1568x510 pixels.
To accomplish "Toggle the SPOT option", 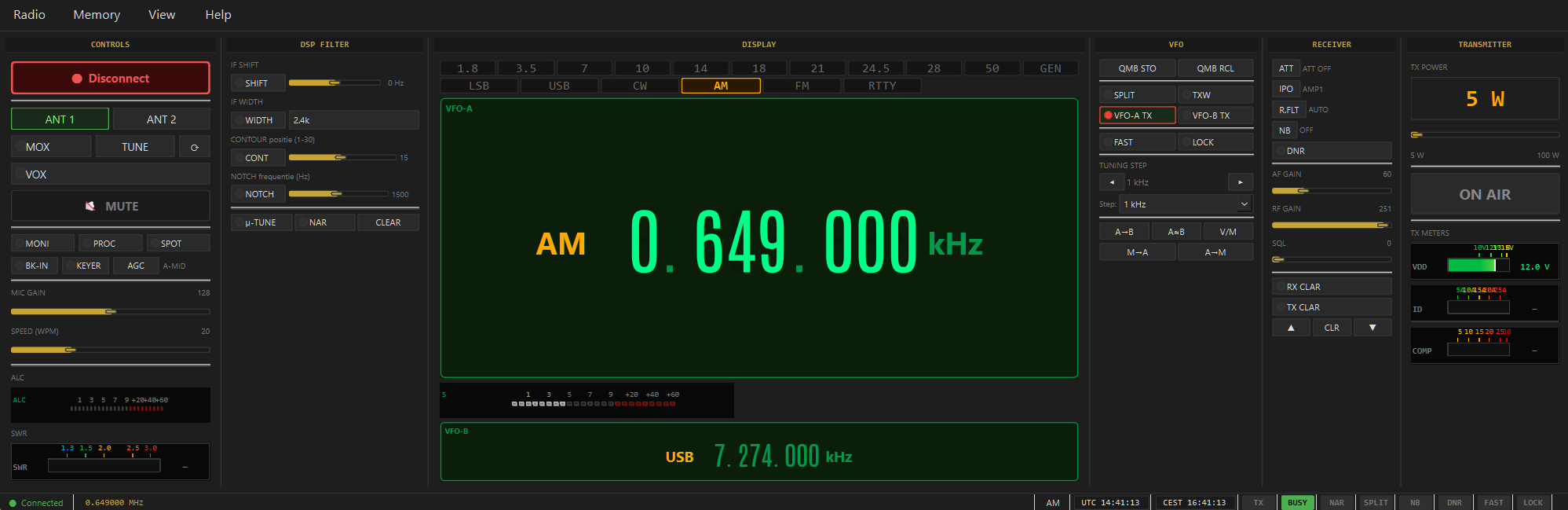I will (x=178, y=244).
